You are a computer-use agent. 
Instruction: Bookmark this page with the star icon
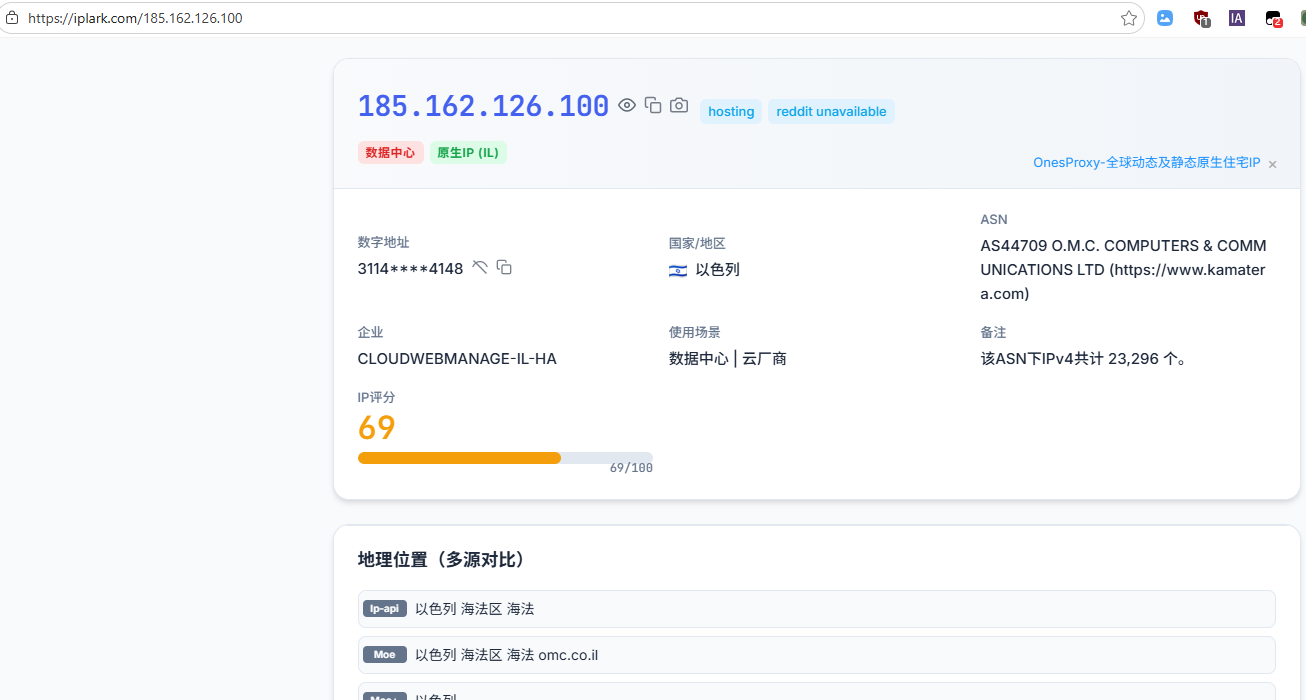pyautogui.click(x=1129, y=18)
